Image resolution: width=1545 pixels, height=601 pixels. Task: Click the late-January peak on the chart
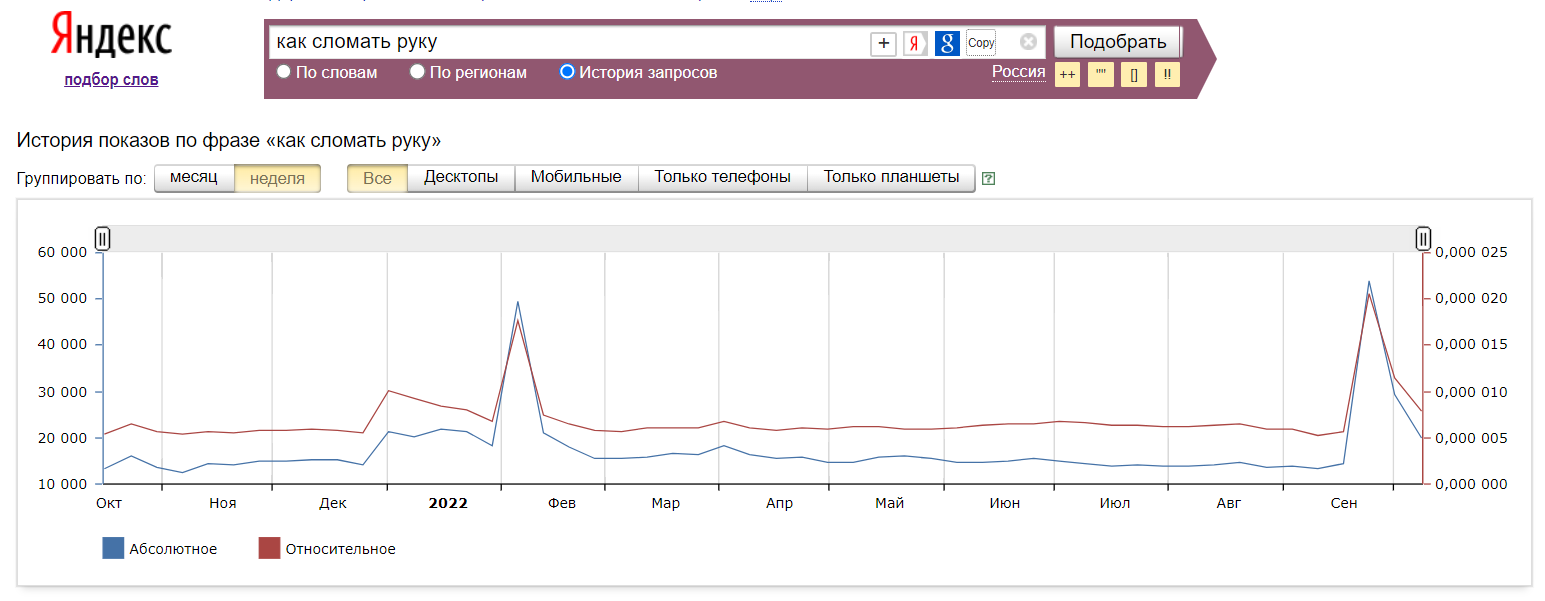click(x=517, y=301)
